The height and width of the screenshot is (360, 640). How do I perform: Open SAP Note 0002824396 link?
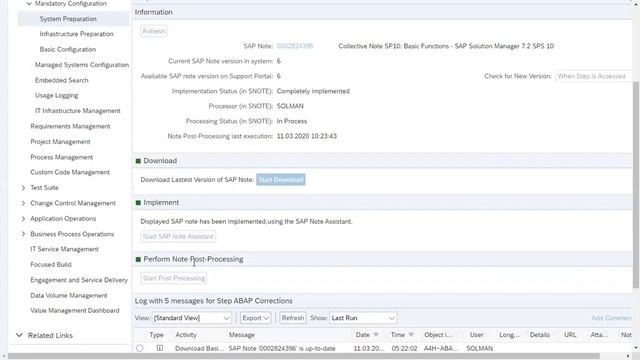click(295, 46)
